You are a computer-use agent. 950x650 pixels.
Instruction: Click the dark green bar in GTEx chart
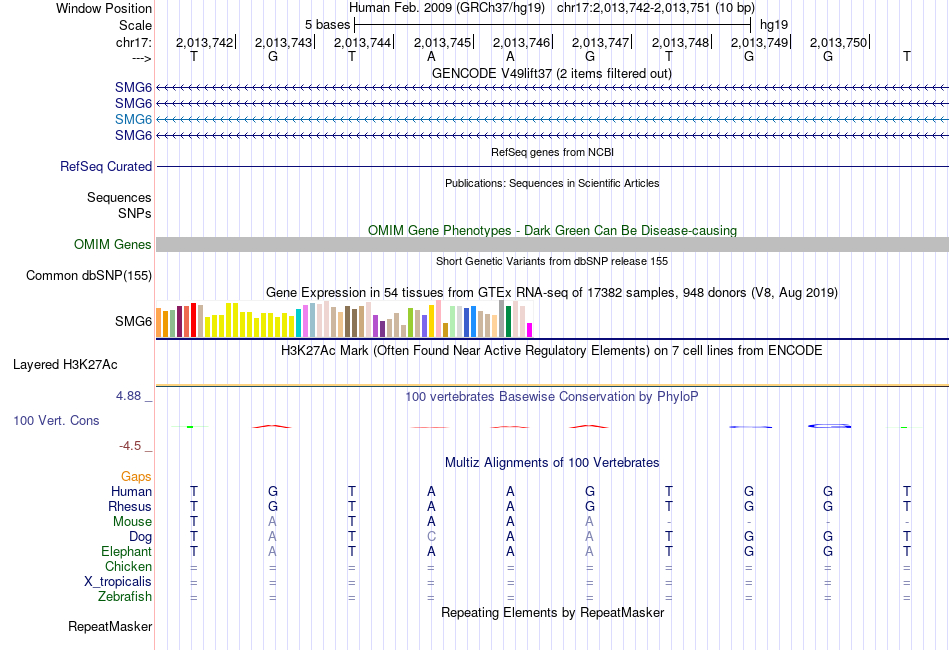(x=509, y=322)
